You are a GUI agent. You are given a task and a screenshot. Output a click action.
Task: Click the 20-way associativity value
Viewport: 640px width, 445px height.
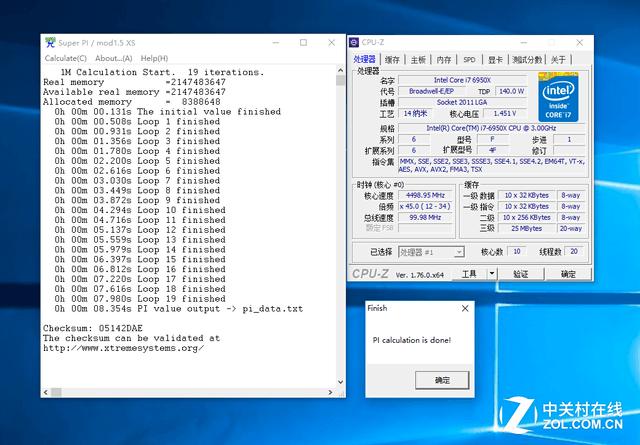571,229
